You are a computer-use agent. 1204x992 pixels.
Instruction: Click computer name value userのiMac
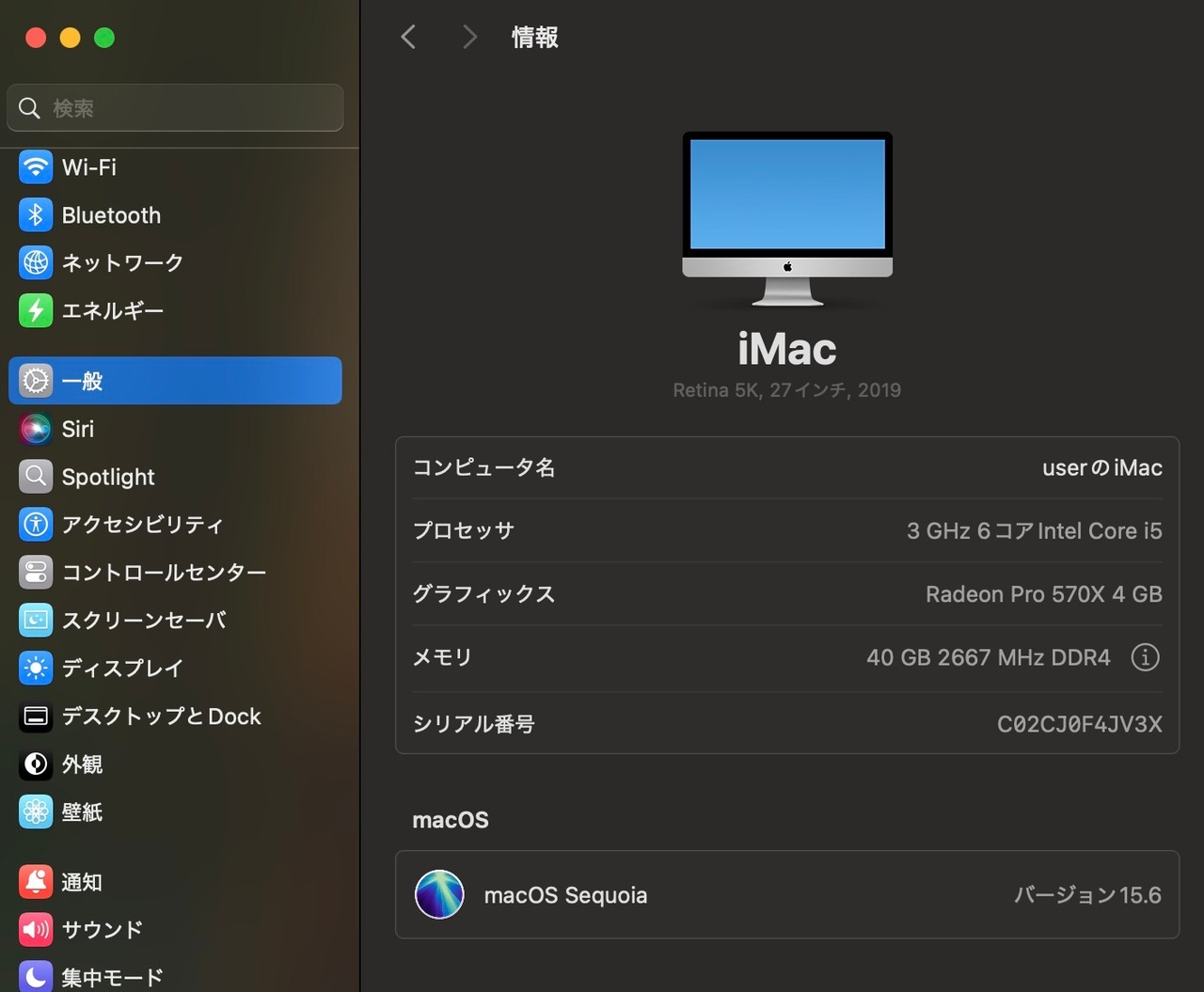(1102, 467)
